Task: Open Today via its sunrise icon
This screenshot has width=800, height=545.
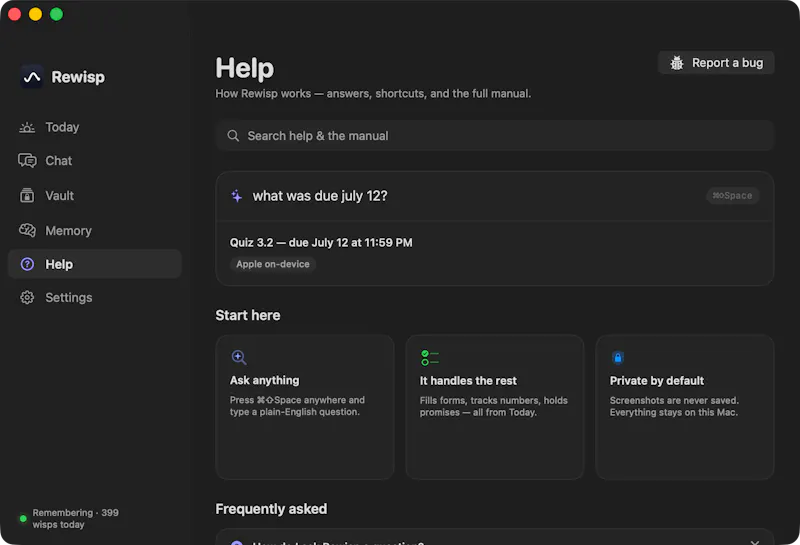Action: (27, 128)
